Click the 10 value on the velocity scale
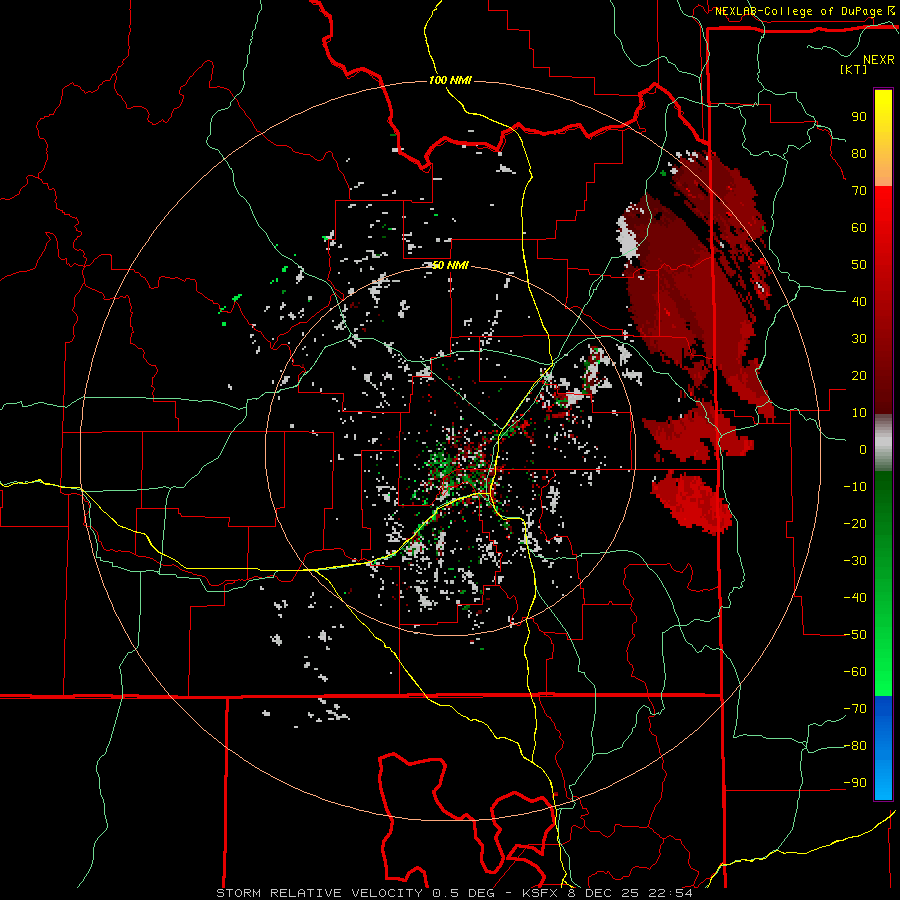 [859, 413]
